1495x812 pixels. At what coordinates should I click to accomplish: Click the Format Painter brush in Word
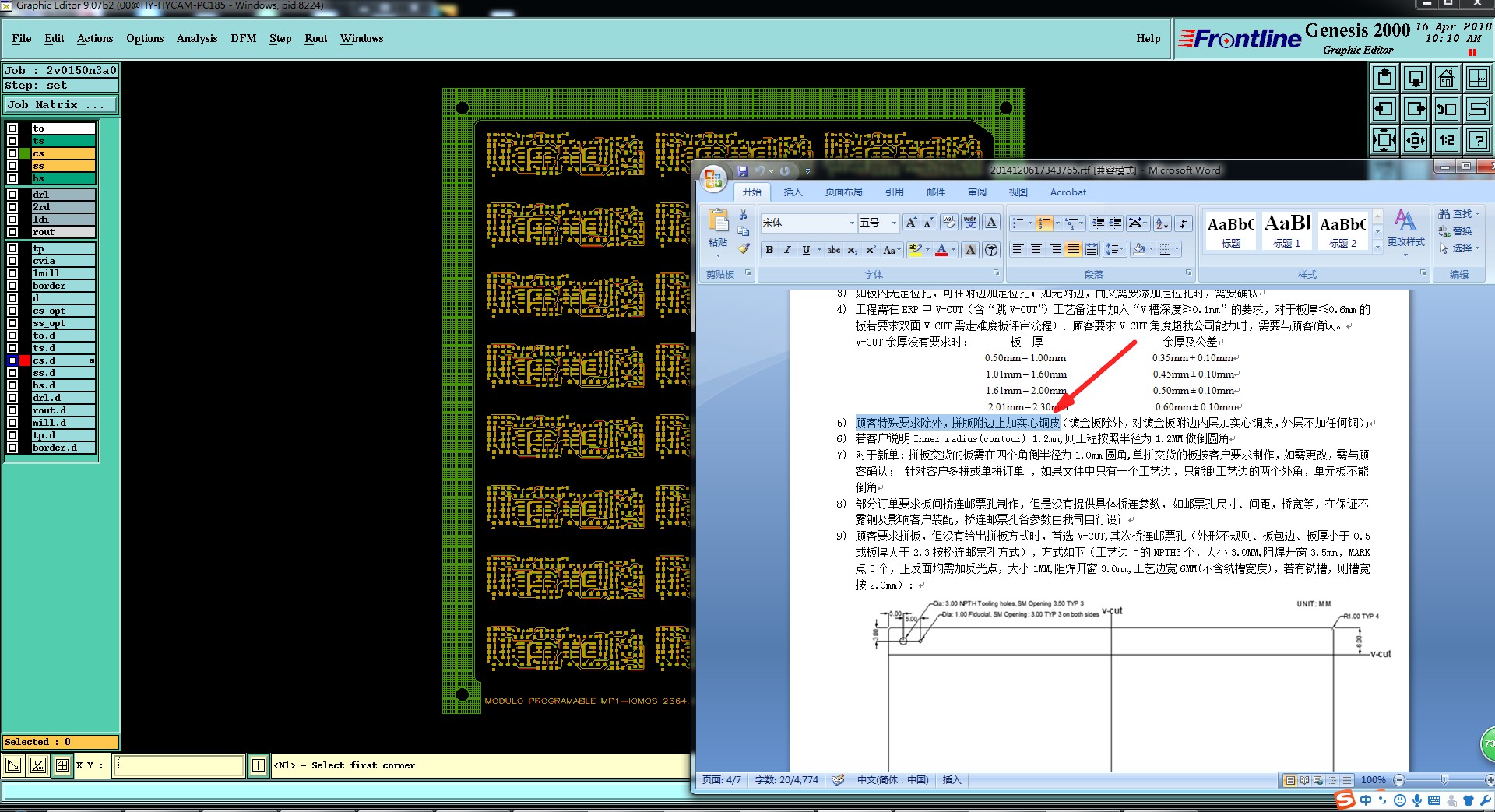pyautogui.click(x=744, y=248)
